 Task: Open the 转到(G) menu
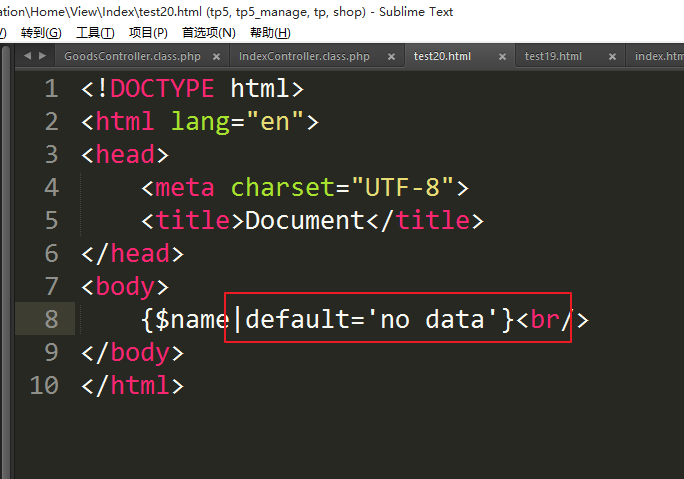pyautogui.click(x=40, y=33)
